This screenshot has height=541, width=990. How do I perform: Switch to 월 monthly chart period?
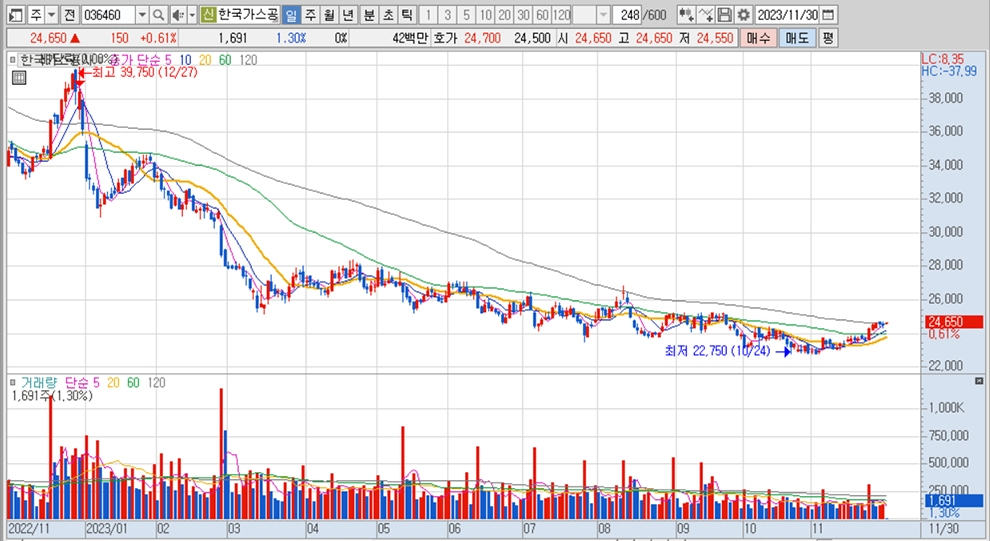point(329,15)
